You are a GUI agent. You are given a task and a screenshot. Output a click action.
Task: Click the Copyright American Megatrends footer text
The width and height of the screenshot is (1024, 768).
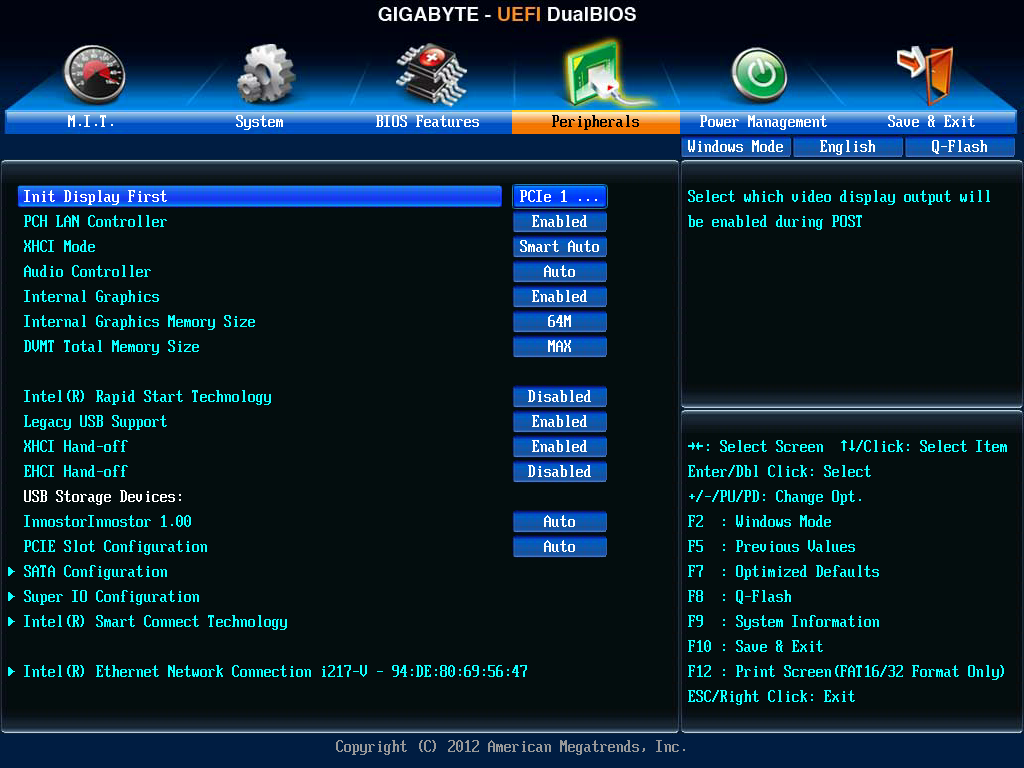(x=511, y=747)
